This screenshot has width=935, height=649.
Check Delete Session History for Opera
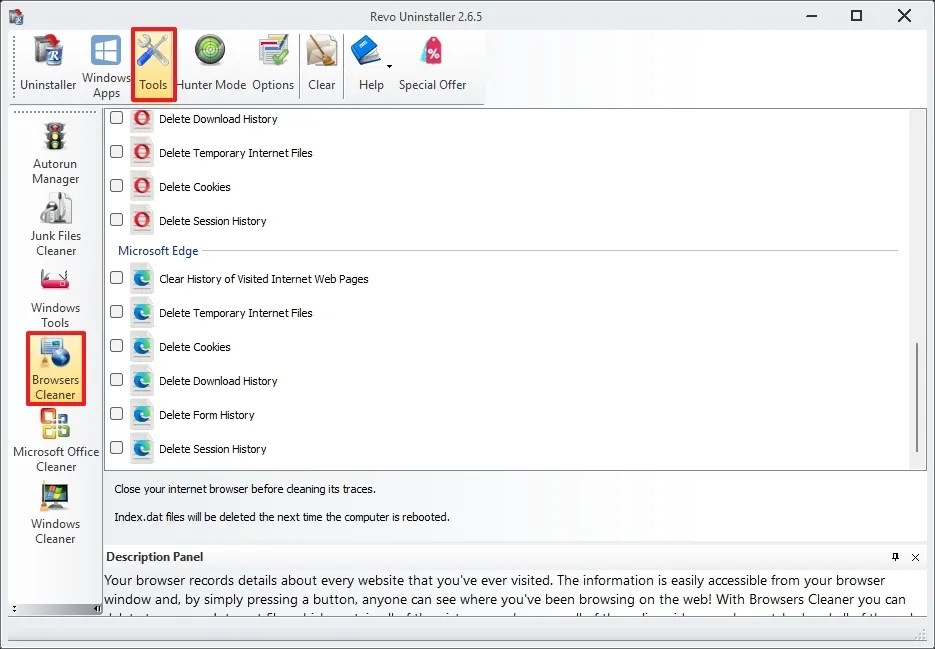116,219
